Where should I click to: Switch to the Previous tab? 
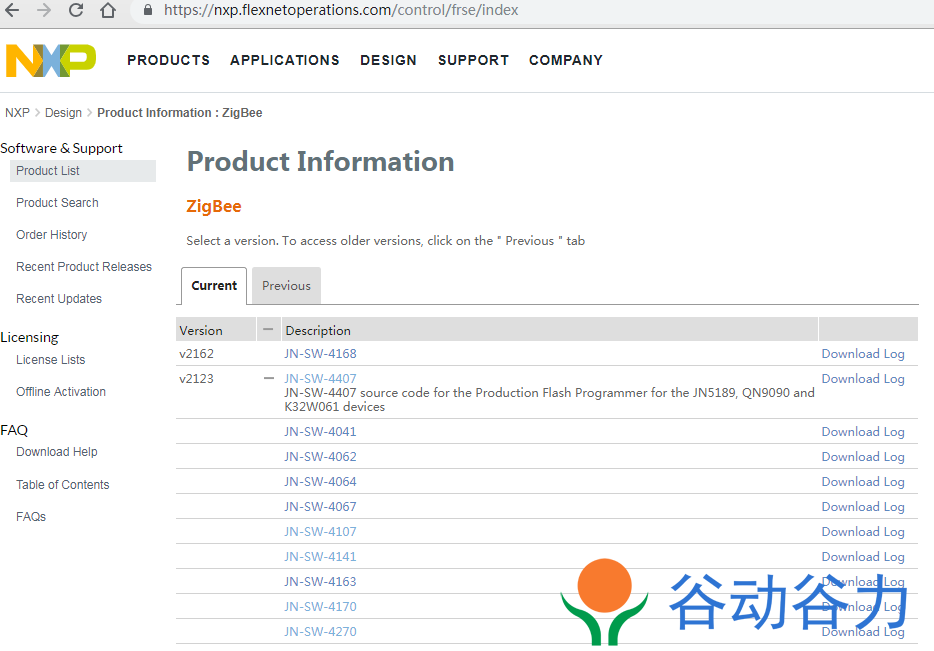[287, 285]
